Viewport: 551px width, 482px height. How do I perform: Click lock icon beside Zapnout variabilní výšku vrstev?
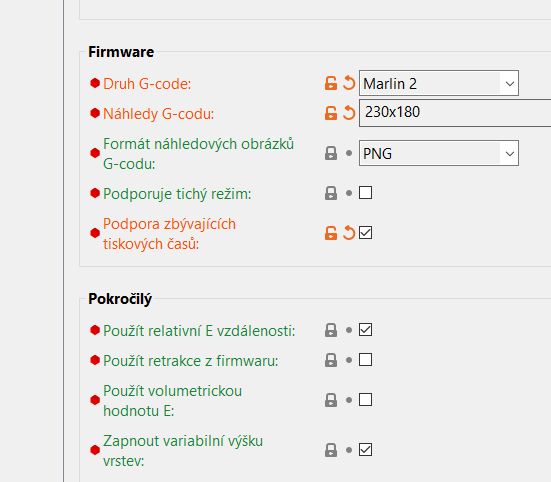pyautogui.click(x=331, y=450)
